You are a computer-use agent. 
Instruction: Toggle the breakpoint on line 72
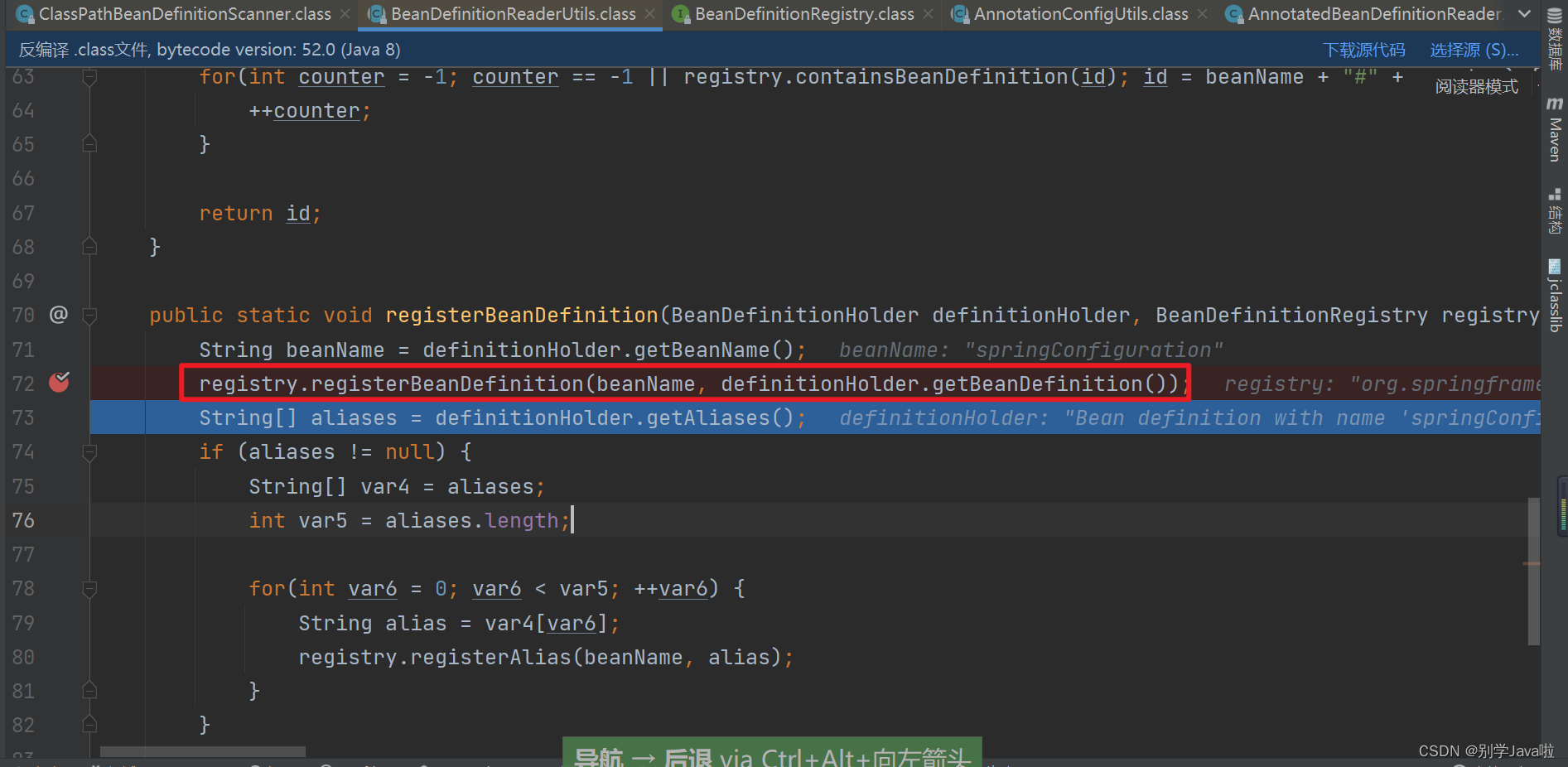click(x=58, y=383)
